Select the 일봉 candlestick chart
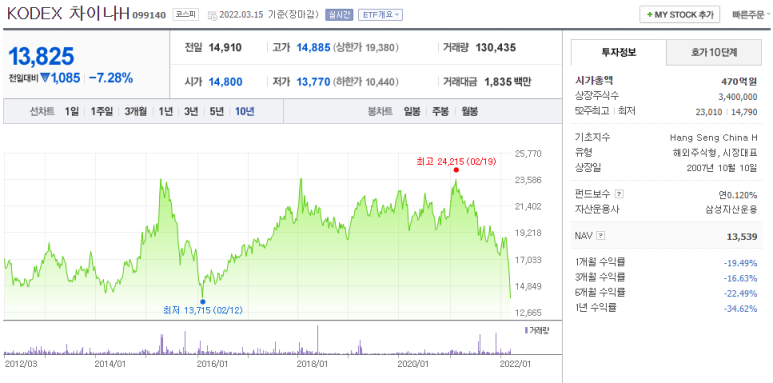This screenshot has width=773, height=383. point(412,111)
